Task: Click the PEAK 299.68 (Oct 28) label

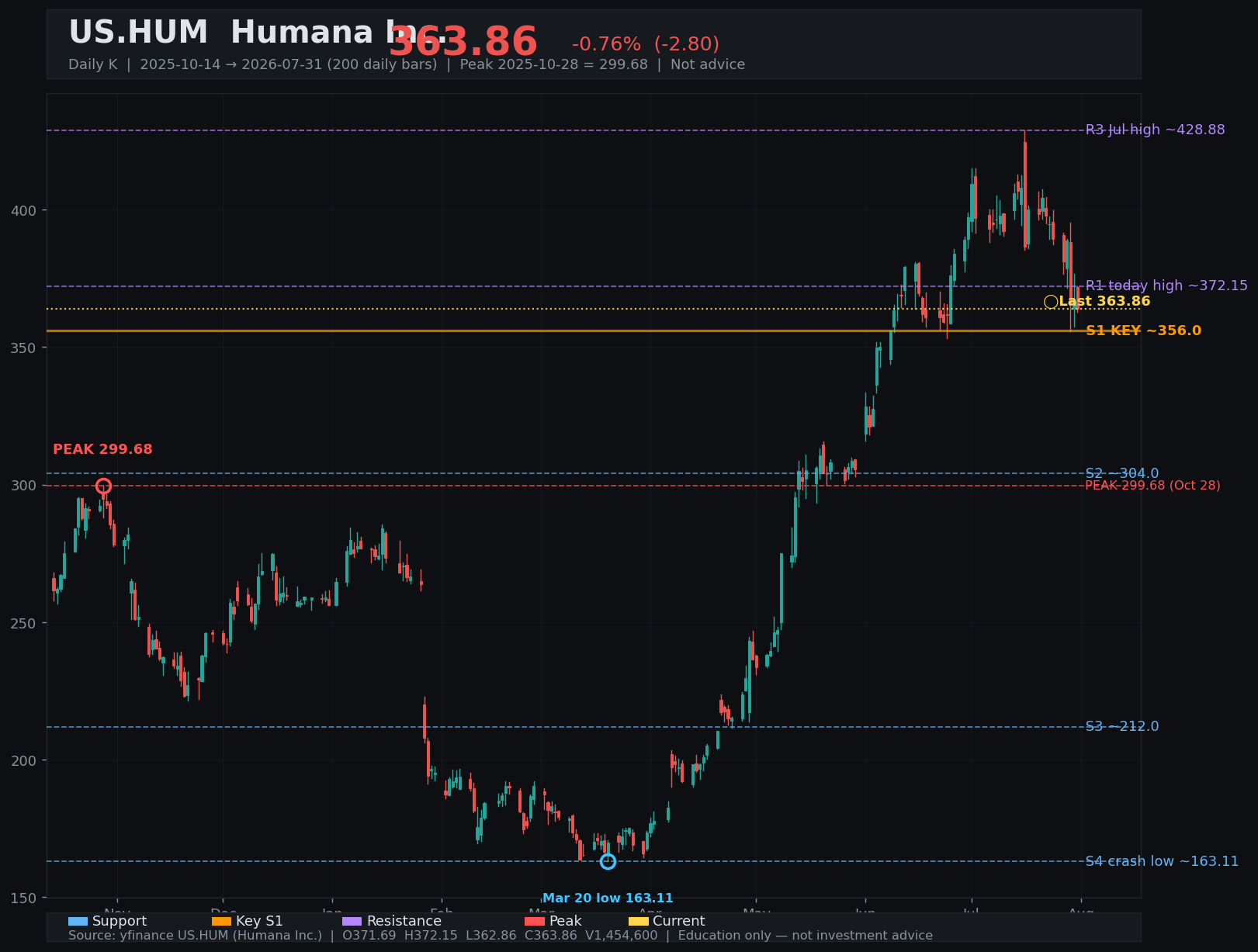Action: [x=1152, y=486]
